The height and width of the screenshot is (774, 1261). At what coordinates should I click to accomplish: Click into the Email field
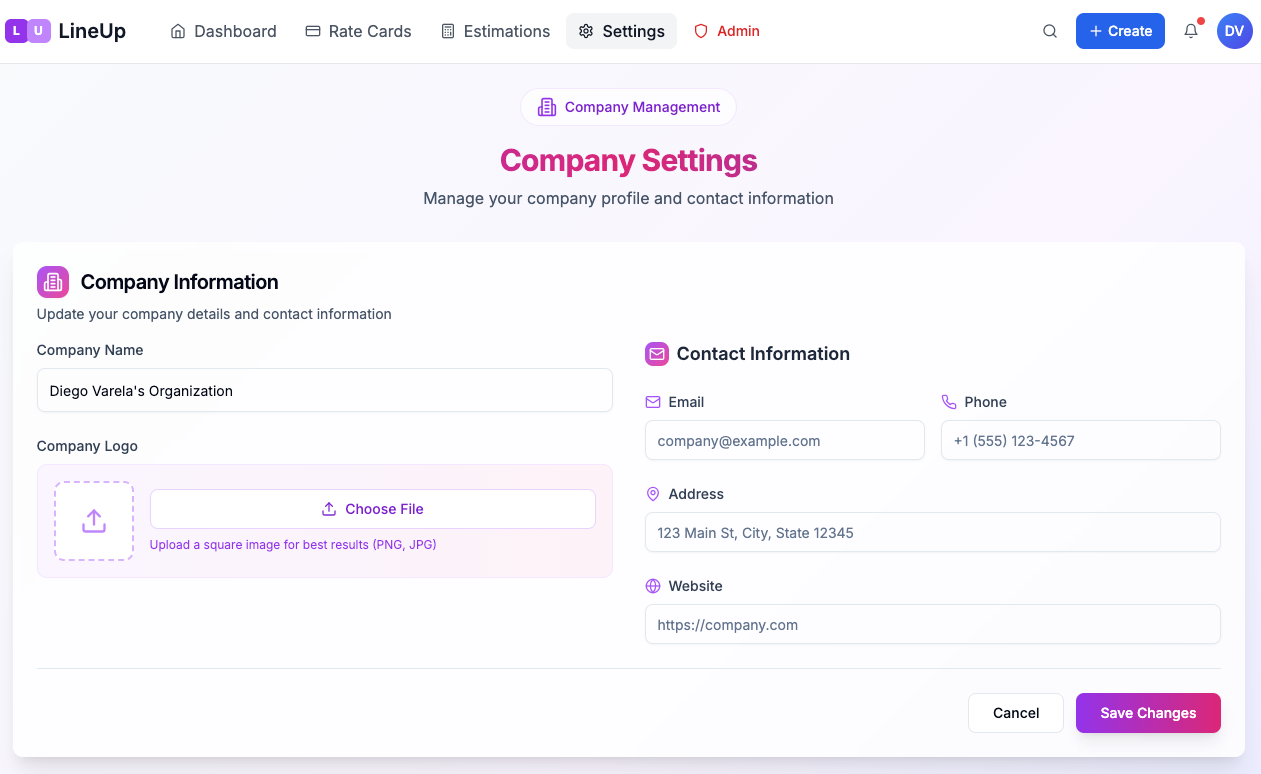784,441
